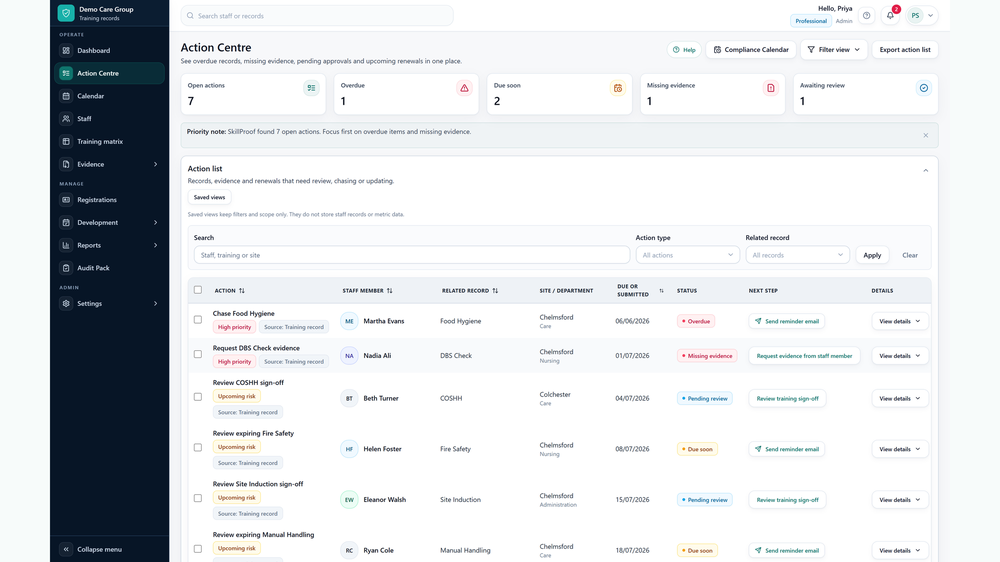Click the ME avatar for Martha Evans

[x=349, y=322]
